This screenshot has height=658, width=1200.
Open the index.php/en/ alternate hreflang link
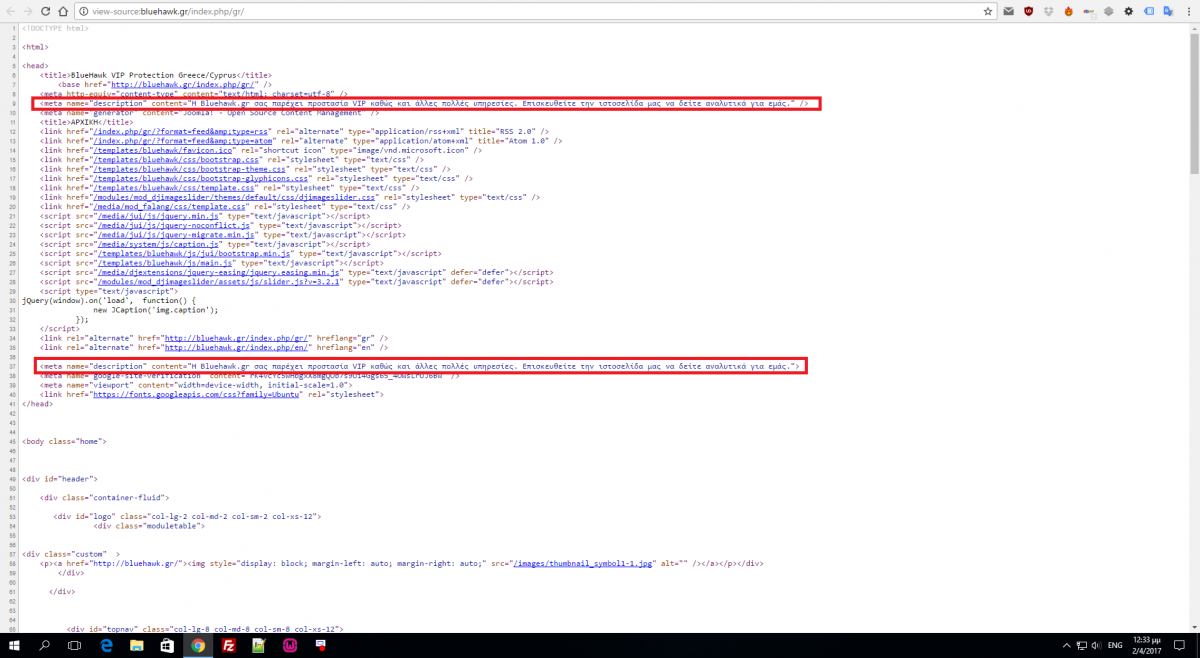(238, 347)
